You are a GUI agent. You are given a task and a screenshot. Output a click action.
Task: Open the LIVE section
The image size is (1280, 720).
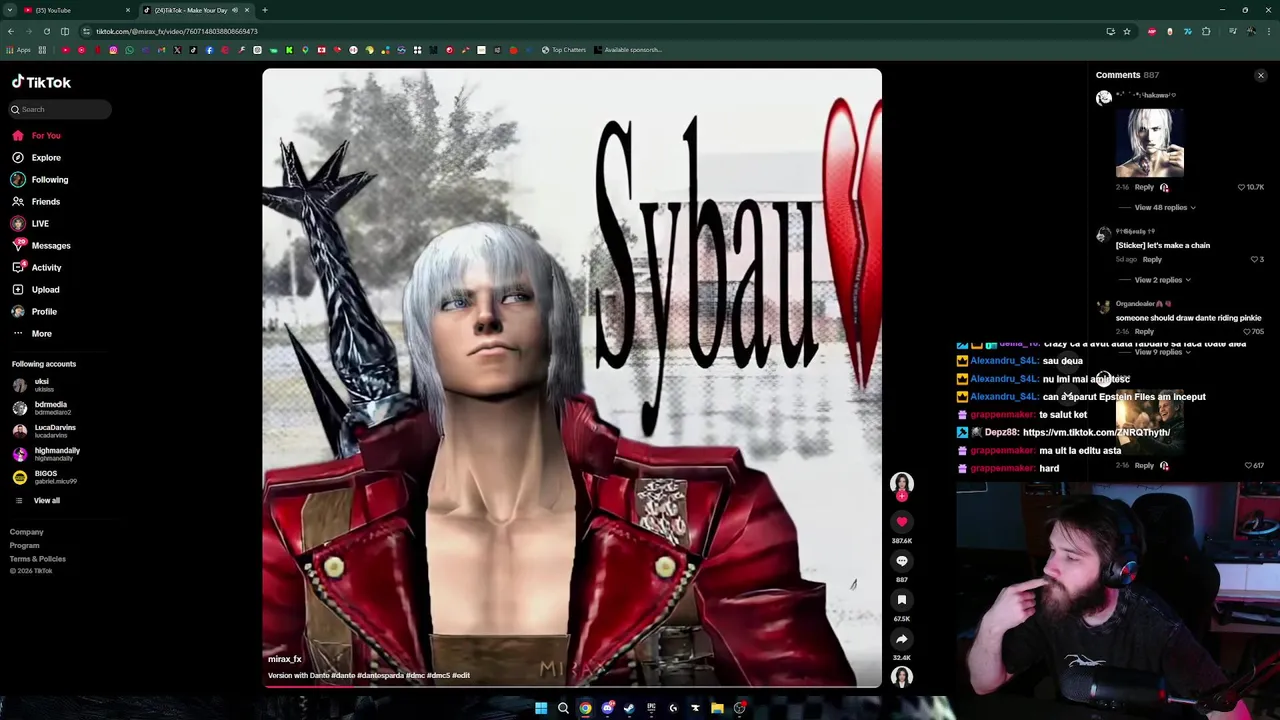(x=30, y=224)
